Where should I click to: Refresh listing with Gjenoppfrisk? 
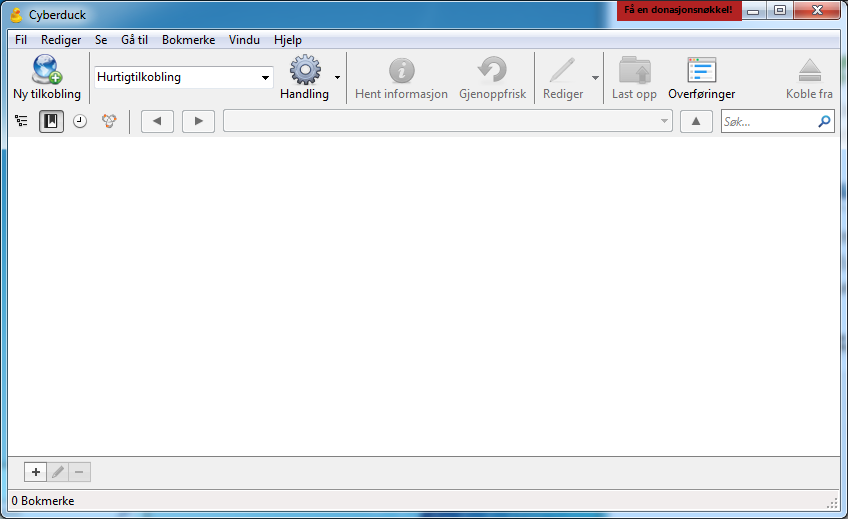(492, 78)
